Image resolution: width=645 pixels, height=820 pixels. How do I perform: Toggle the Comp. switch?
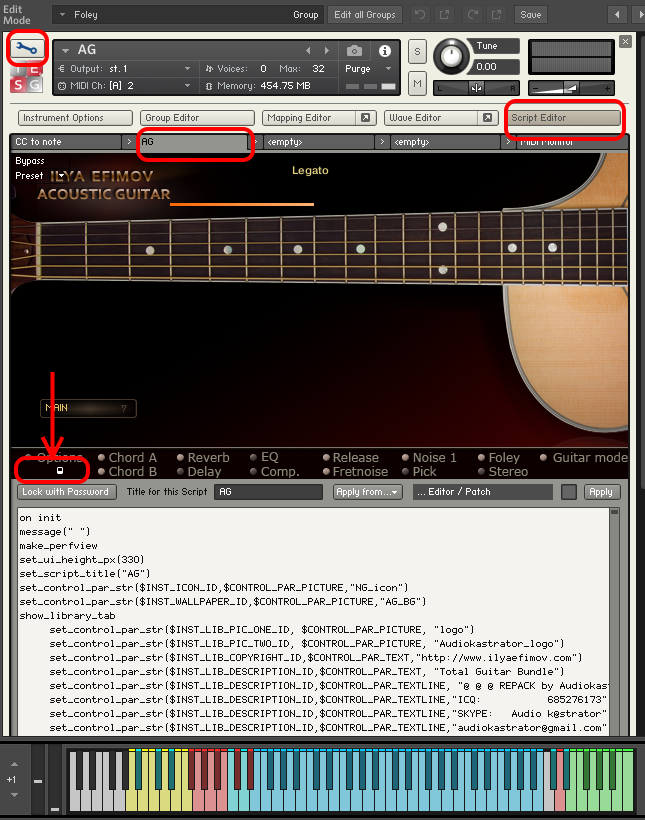[x=254, y=471]
